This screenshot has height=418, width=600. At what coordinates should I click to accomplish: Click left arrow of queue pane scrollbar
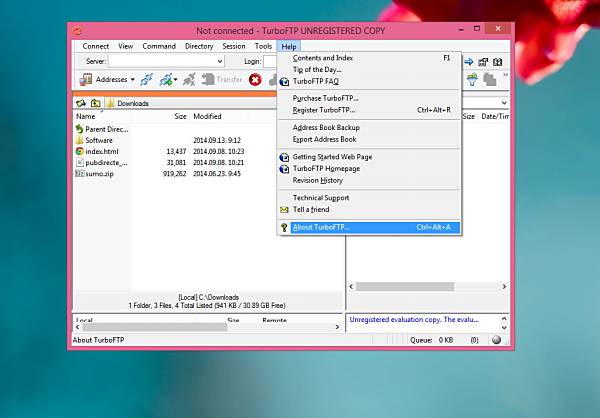(x=78, y=327)
